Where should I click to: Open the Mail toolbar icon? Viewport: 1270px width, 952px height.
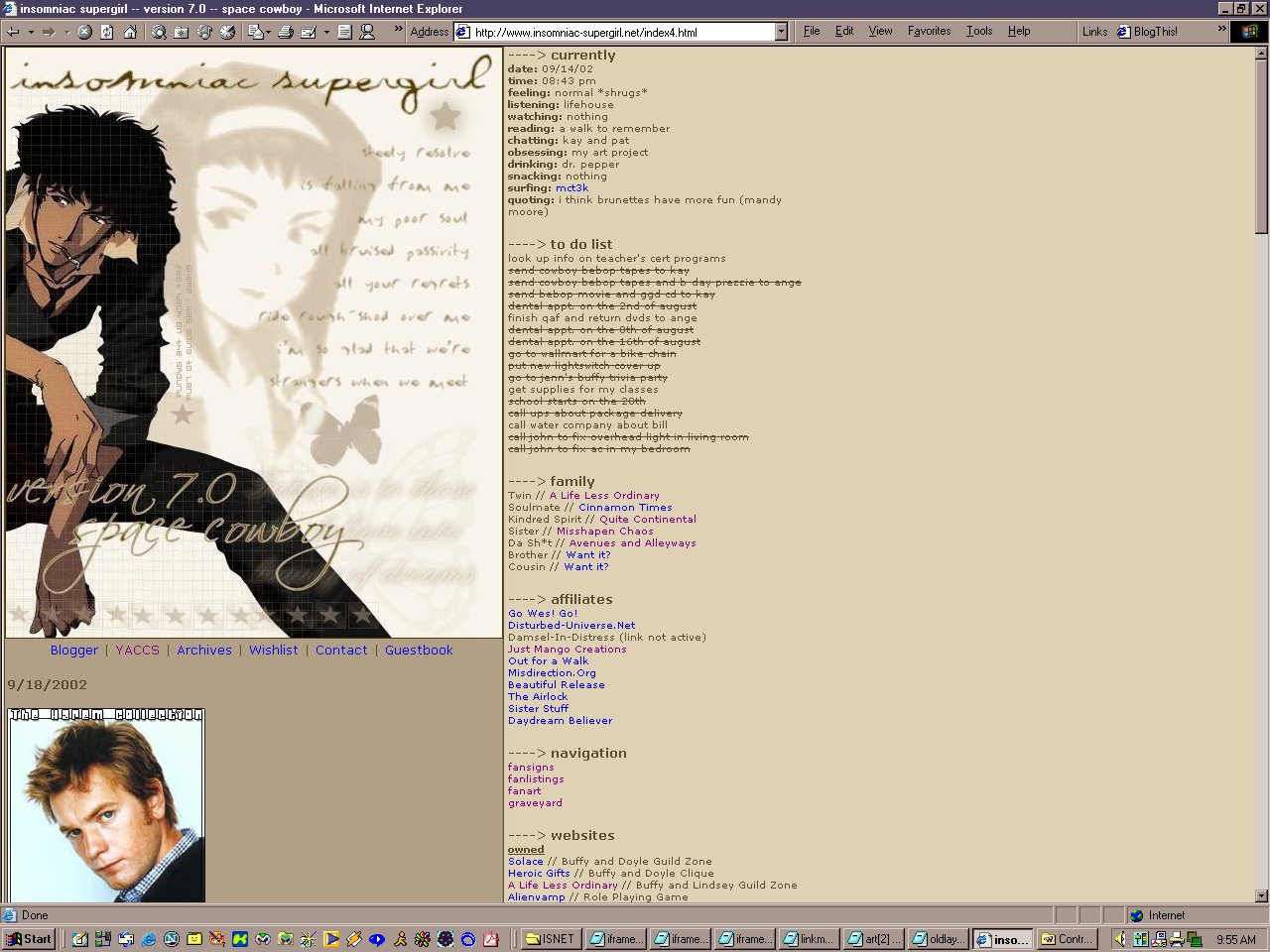[256, 32]
